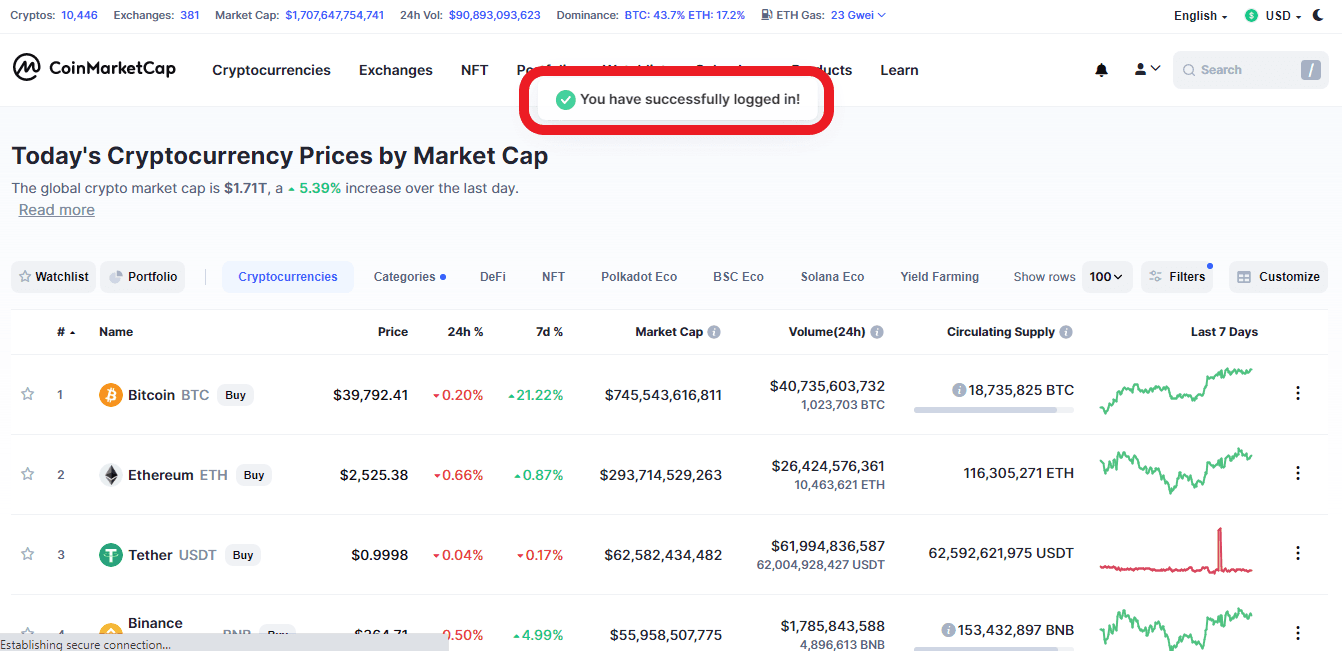
Task: Select the Solana Eco tab
Action: click(x=832, y=277)
